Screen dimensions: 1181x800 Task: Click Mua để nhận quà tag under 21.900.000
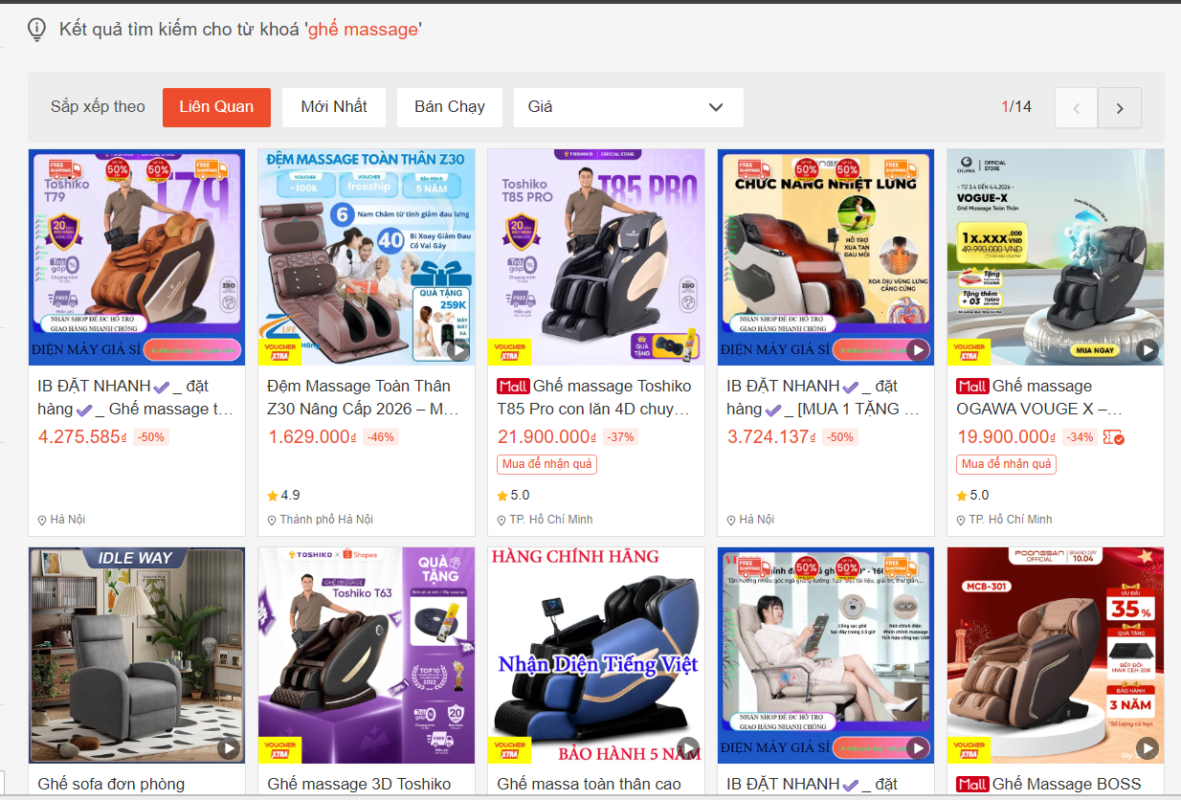coord(547,464)
